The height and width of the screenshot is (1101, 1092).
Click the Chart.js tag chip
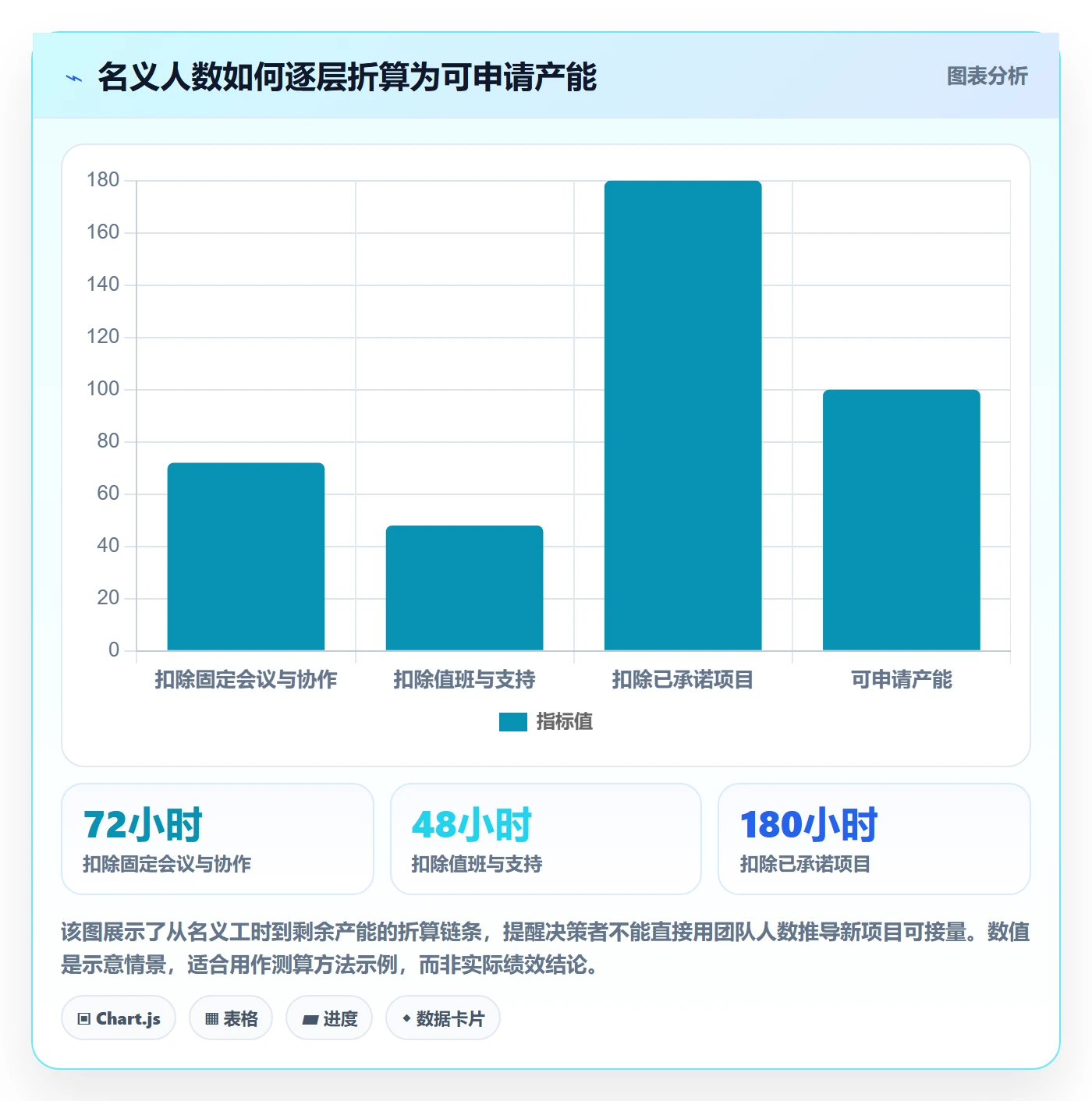click(119, 1018)
